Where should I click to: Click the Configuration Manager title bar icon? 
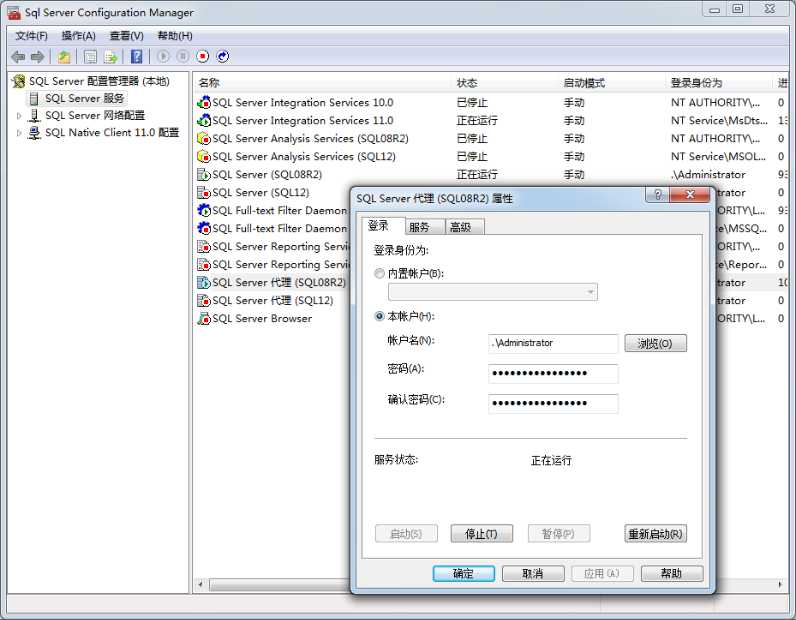coord(14,13)
